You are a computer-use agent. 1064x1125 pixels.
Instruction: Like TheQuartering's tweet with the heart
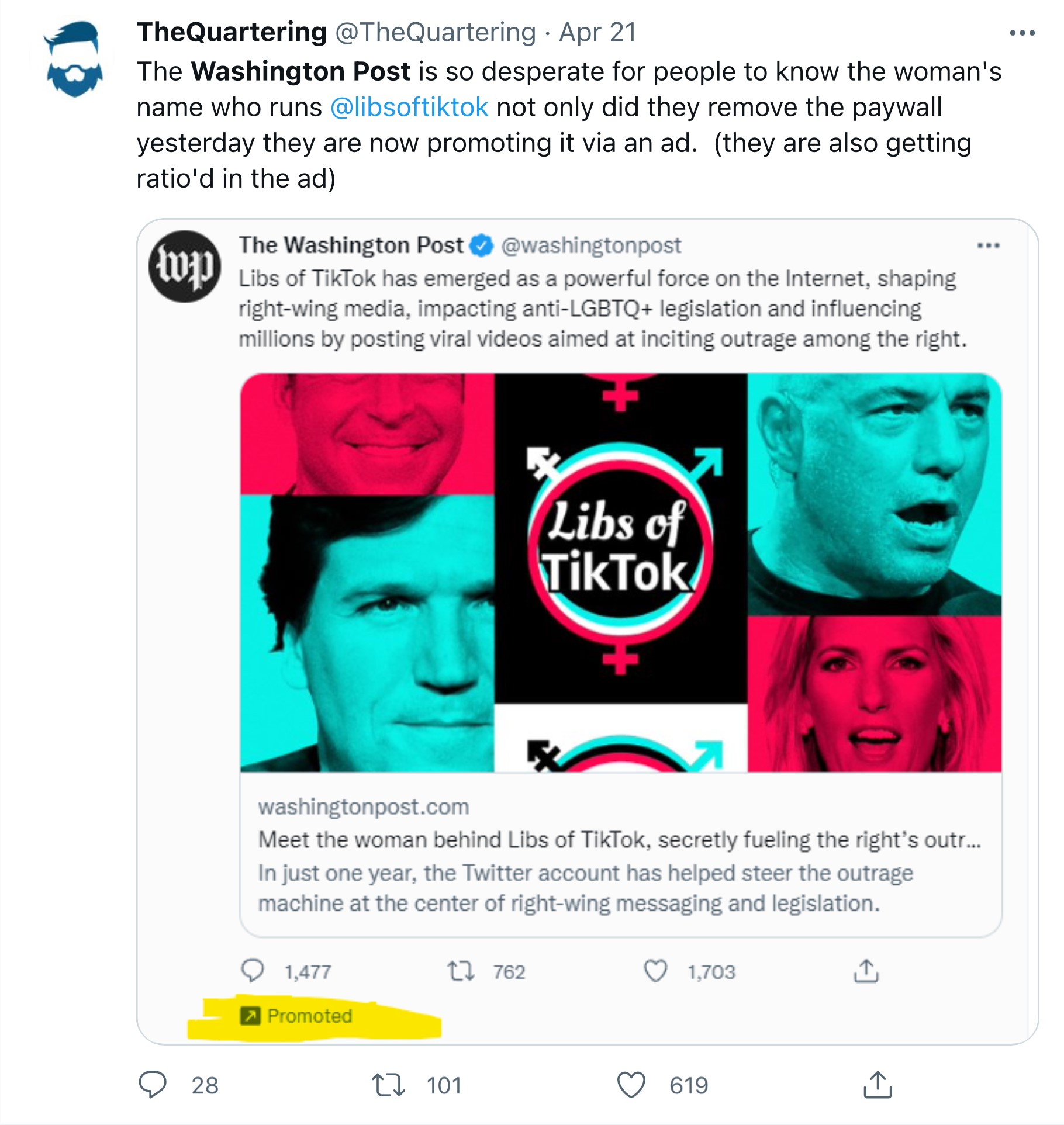tap(631, 1085)
